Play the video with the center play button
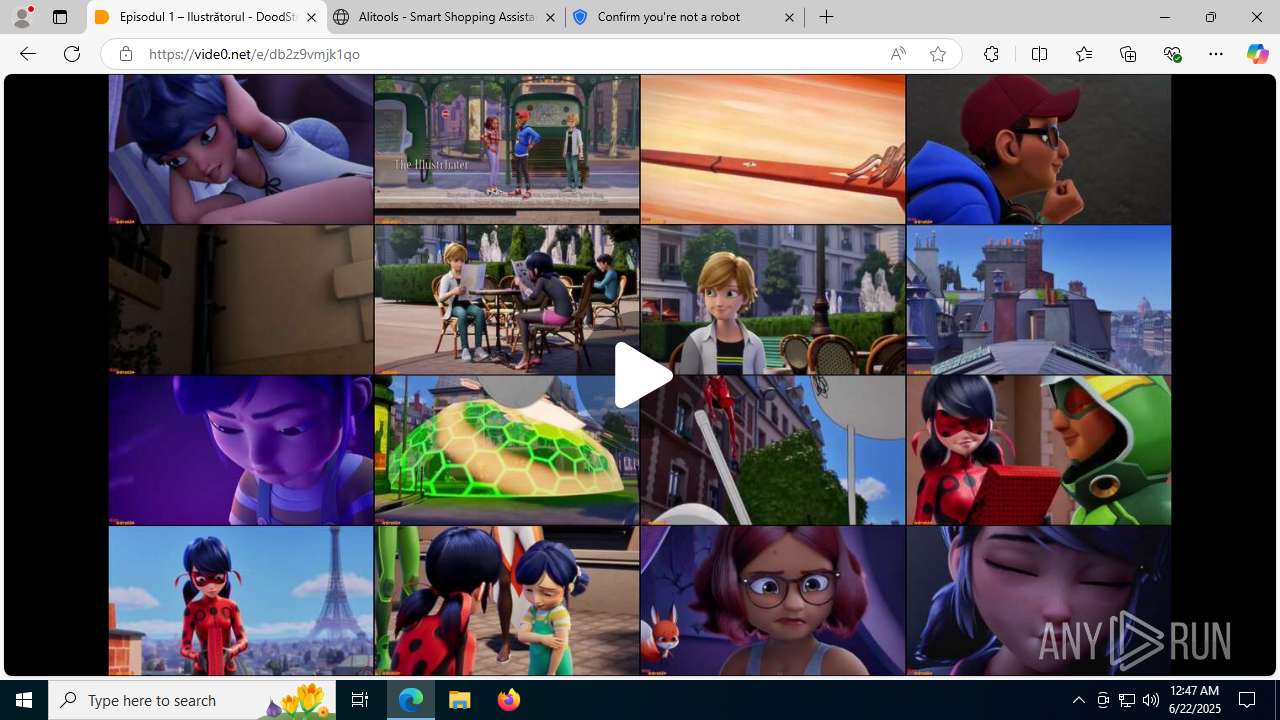Viewport: 1280px width, 720px height. (643, 375)
